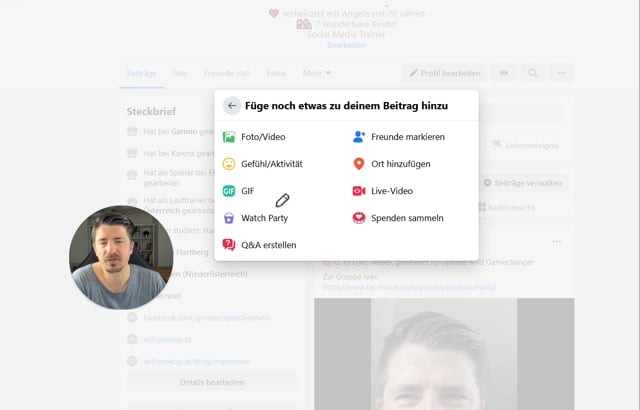Click the circular webcam overlay video
The width and height of the screenshot is (640, 410).
click(x=121, y=257)
